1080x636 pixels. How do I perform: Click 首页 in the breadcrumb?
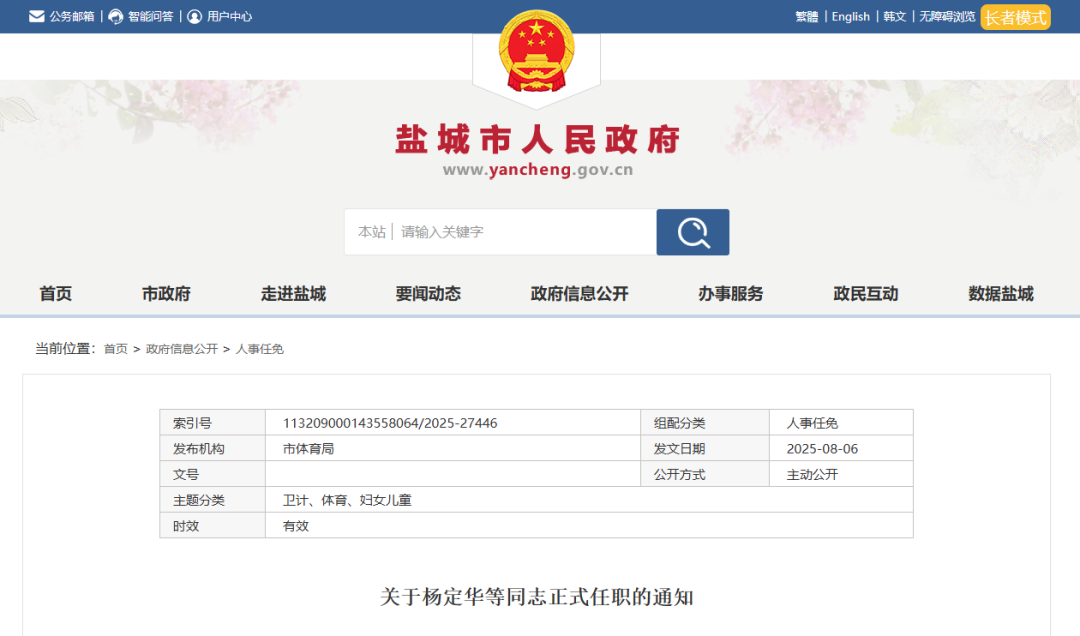click(116, 349)
